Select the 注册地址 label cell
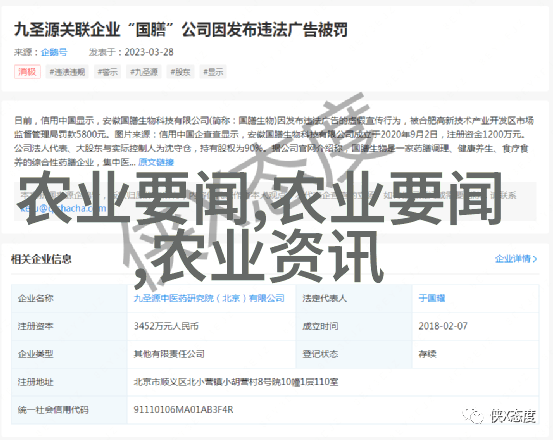This screenshot has height=440, width=553. click(69, 382)
